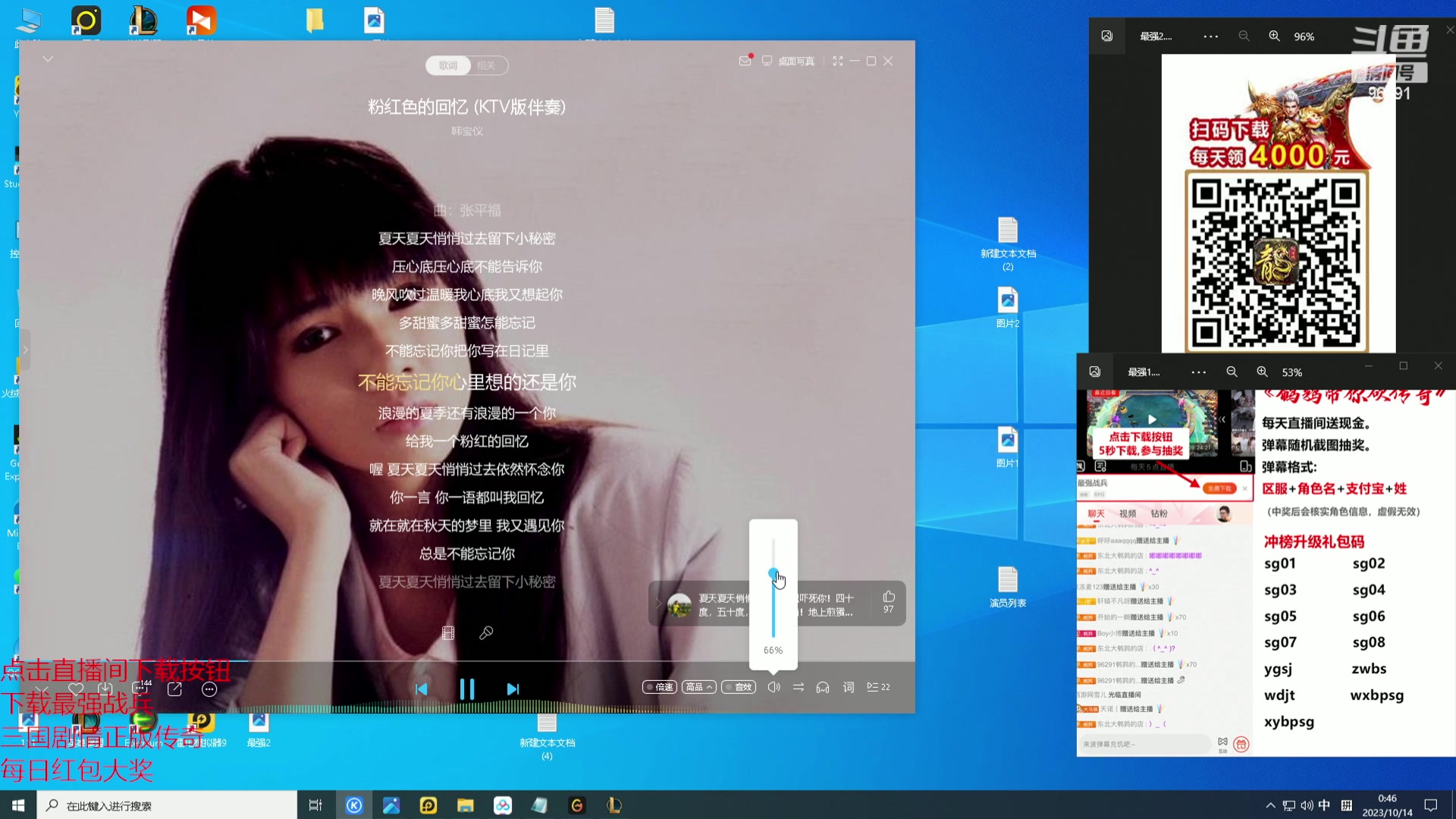Toggle the 音效 sound effects switch
1456x819 pixels.
tap(739, 687)
